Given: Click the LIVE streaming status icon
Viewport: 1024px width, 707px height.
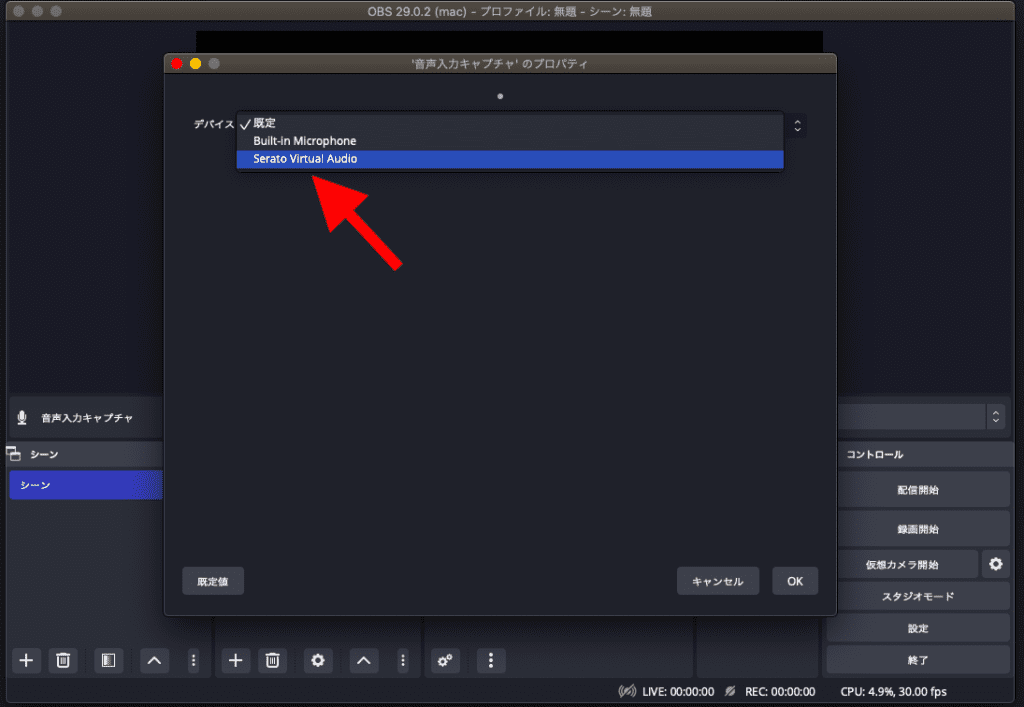Looking at the screenshot, I should click(627, 691).
